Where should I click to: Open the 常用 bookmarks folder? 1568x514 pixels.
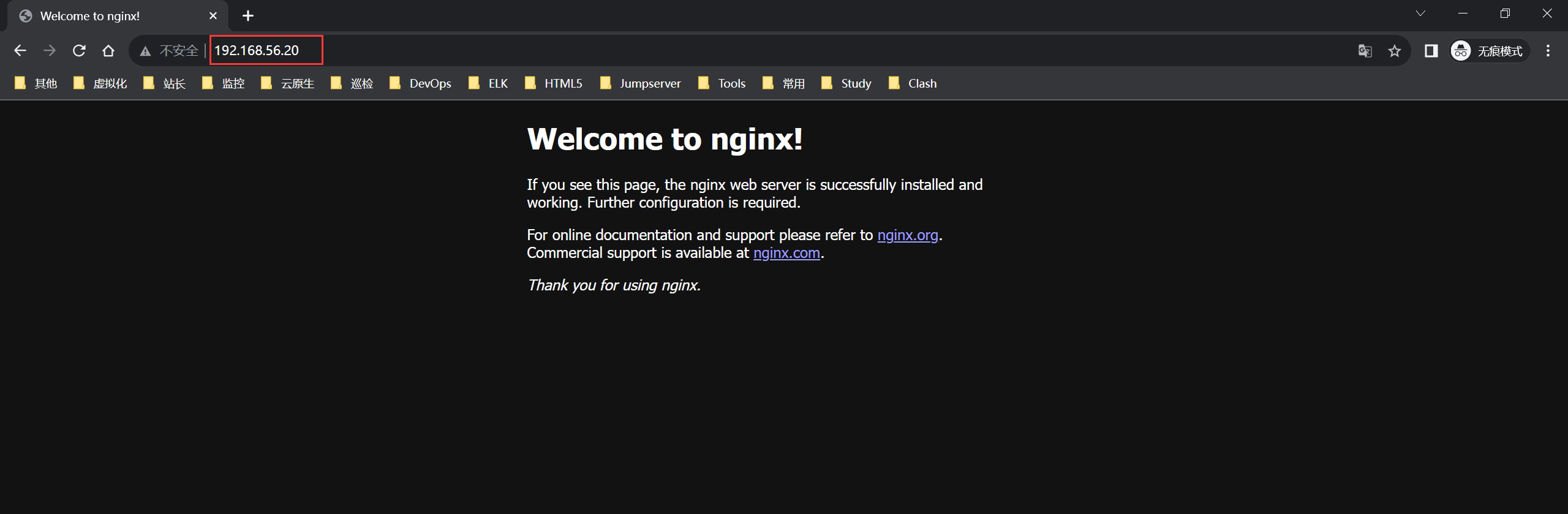(784, 83)
